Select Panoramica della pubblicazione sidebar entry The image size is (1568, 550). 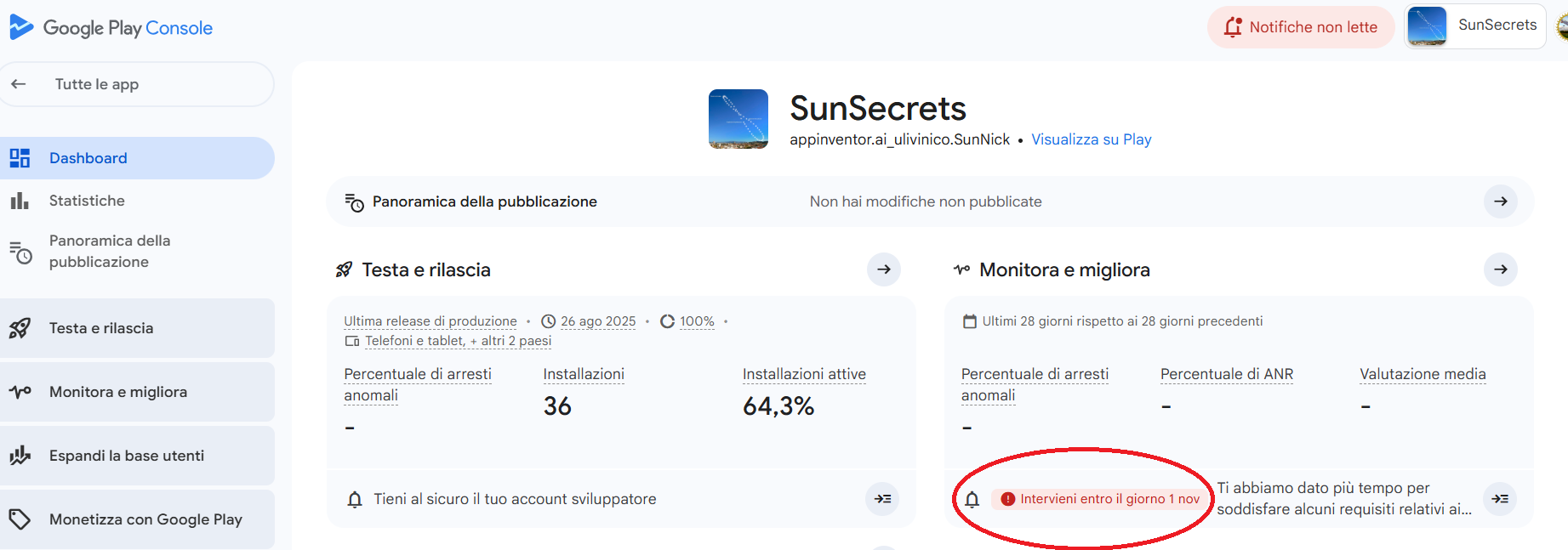tap(109, 251)
